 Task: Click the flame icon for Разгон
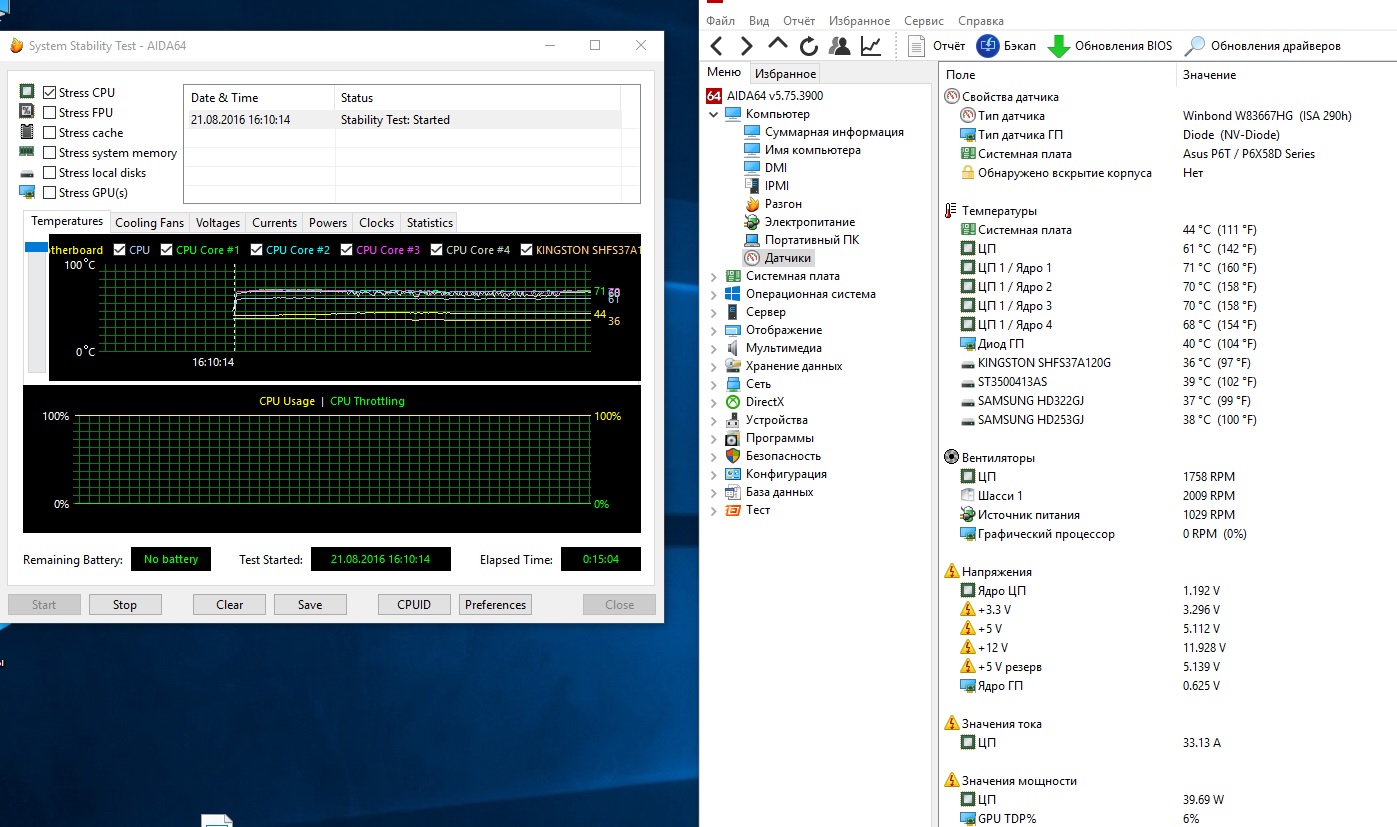pyautogui.click(x=753, y=204)
